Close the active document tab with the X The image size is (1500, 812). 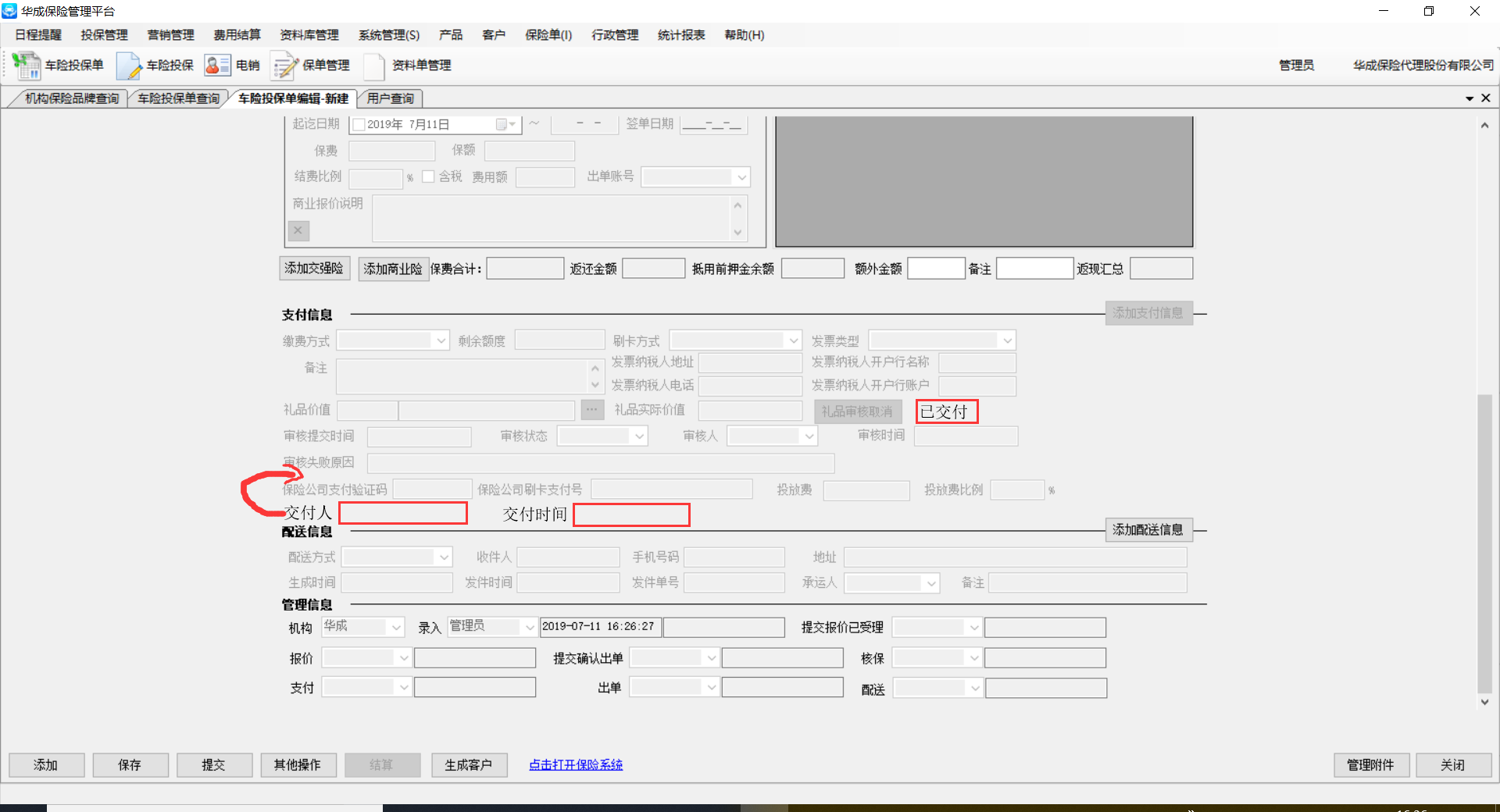(1486, 98)
